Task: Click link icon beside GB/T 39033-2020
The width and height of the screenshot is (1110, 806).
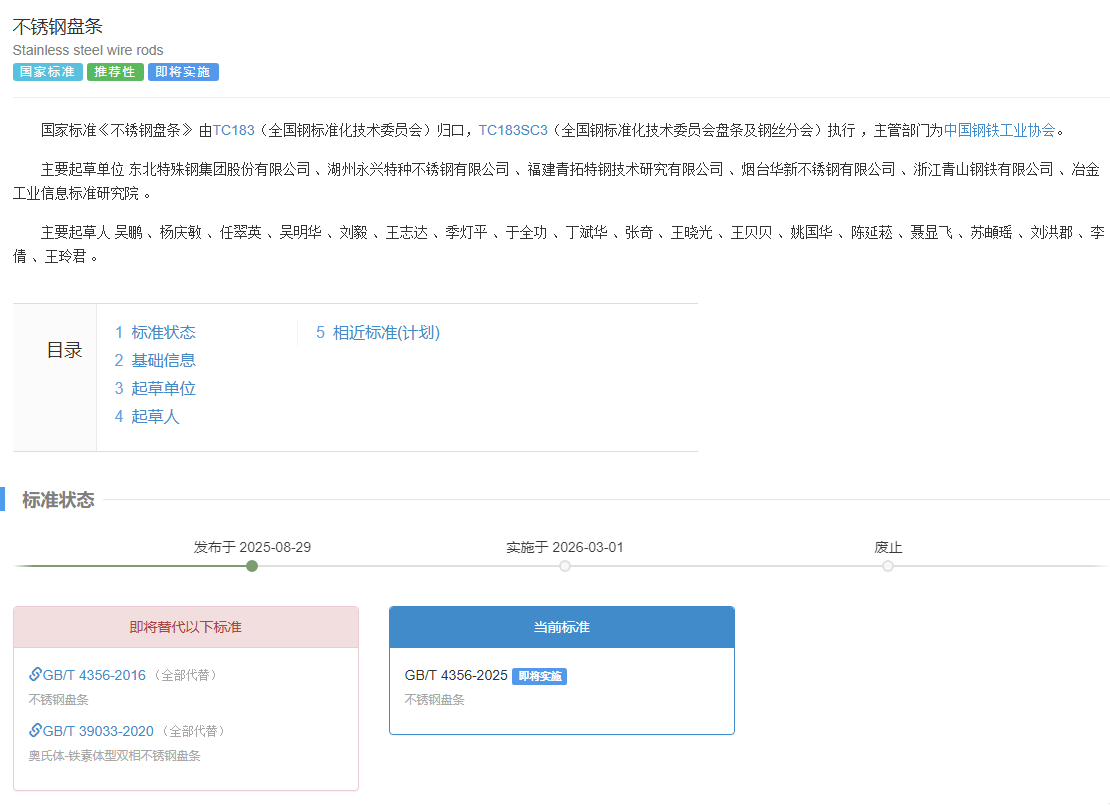Action: pos(35,731)
